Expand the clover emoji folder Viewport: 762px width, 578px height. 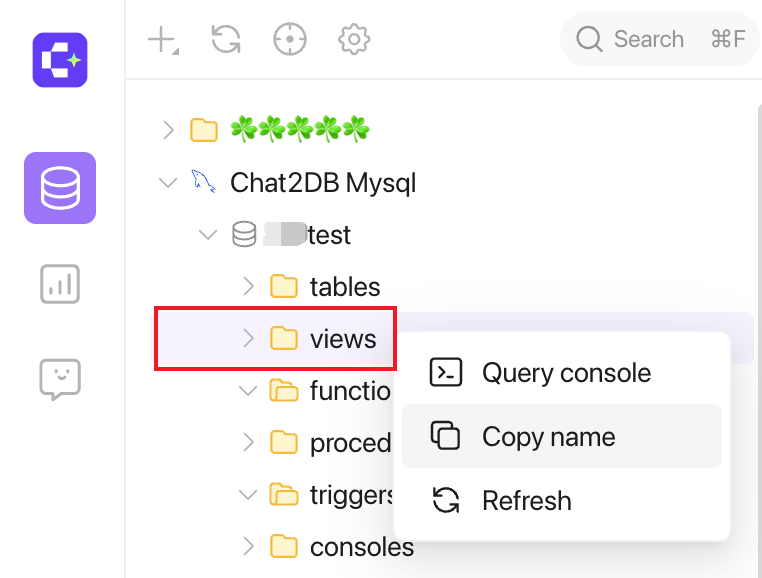click(x=168, y=130)
